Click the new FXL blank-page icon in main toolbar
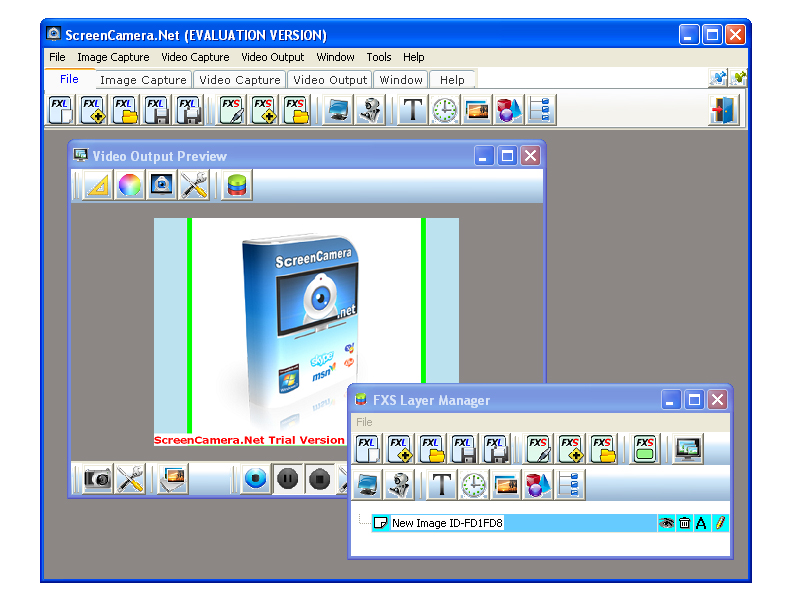 click(x=61, y=110)
